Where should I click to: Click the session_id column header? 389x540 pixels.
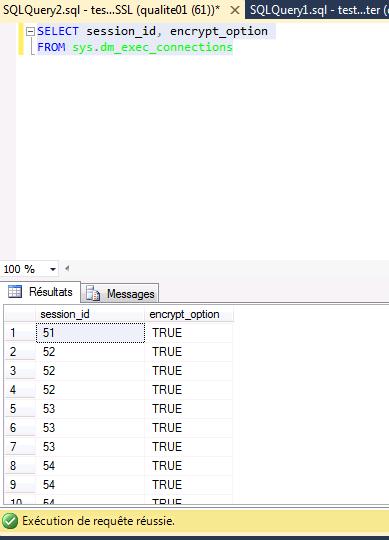tap(90, 314)
